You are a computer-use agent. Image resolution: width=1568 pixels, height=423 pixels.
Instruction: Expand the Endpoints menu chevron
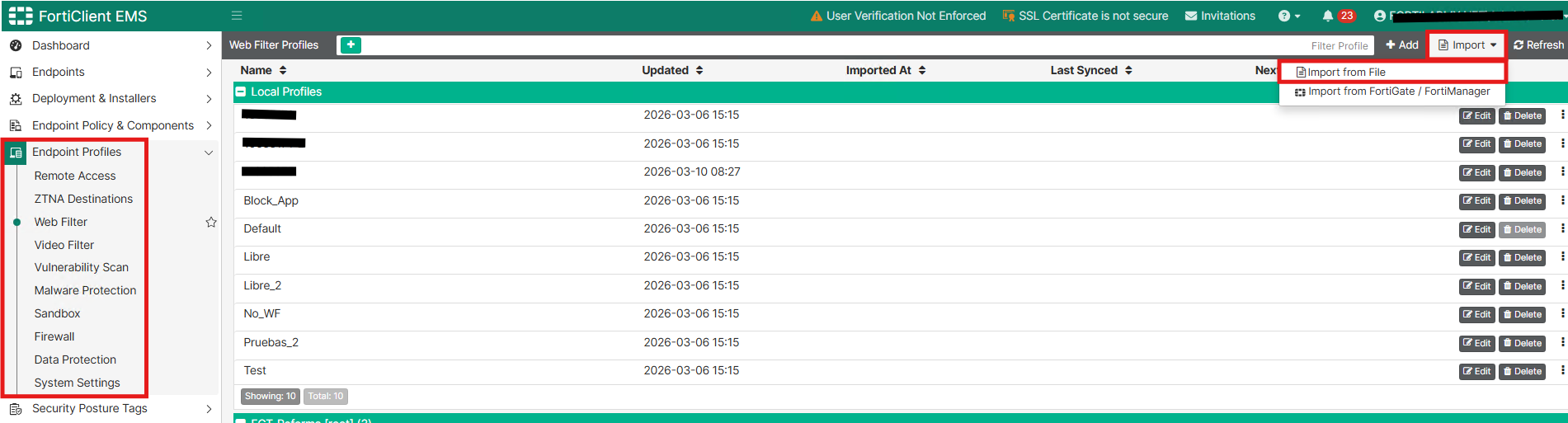[209, 73]
